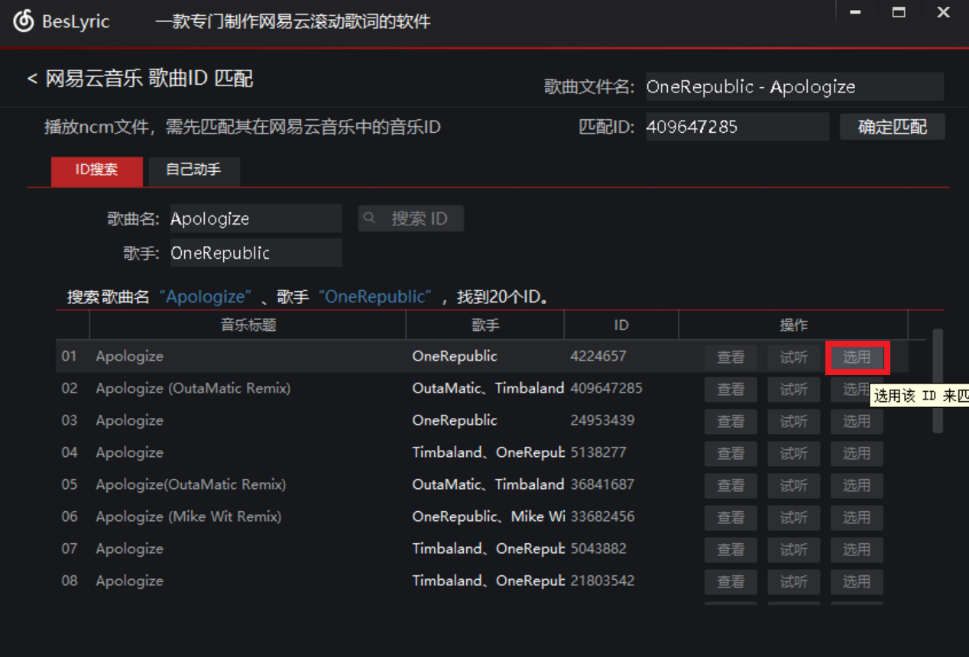Click the magnifier 搜索 ID button
Screen dimensions: 969x657
(410, 218)
